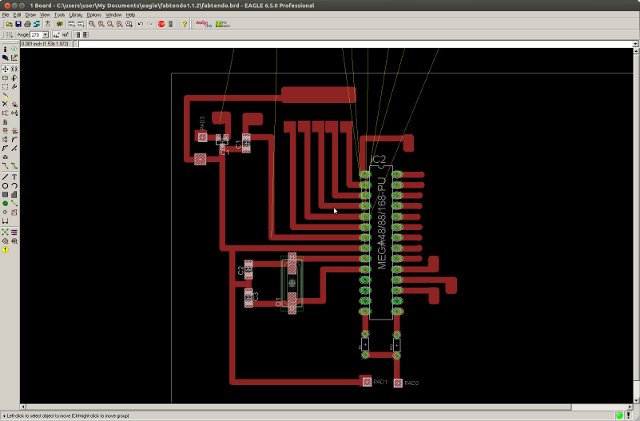The image size is (640, 421).
Task: Open the Autorouter tool
Action: [14, 232]
